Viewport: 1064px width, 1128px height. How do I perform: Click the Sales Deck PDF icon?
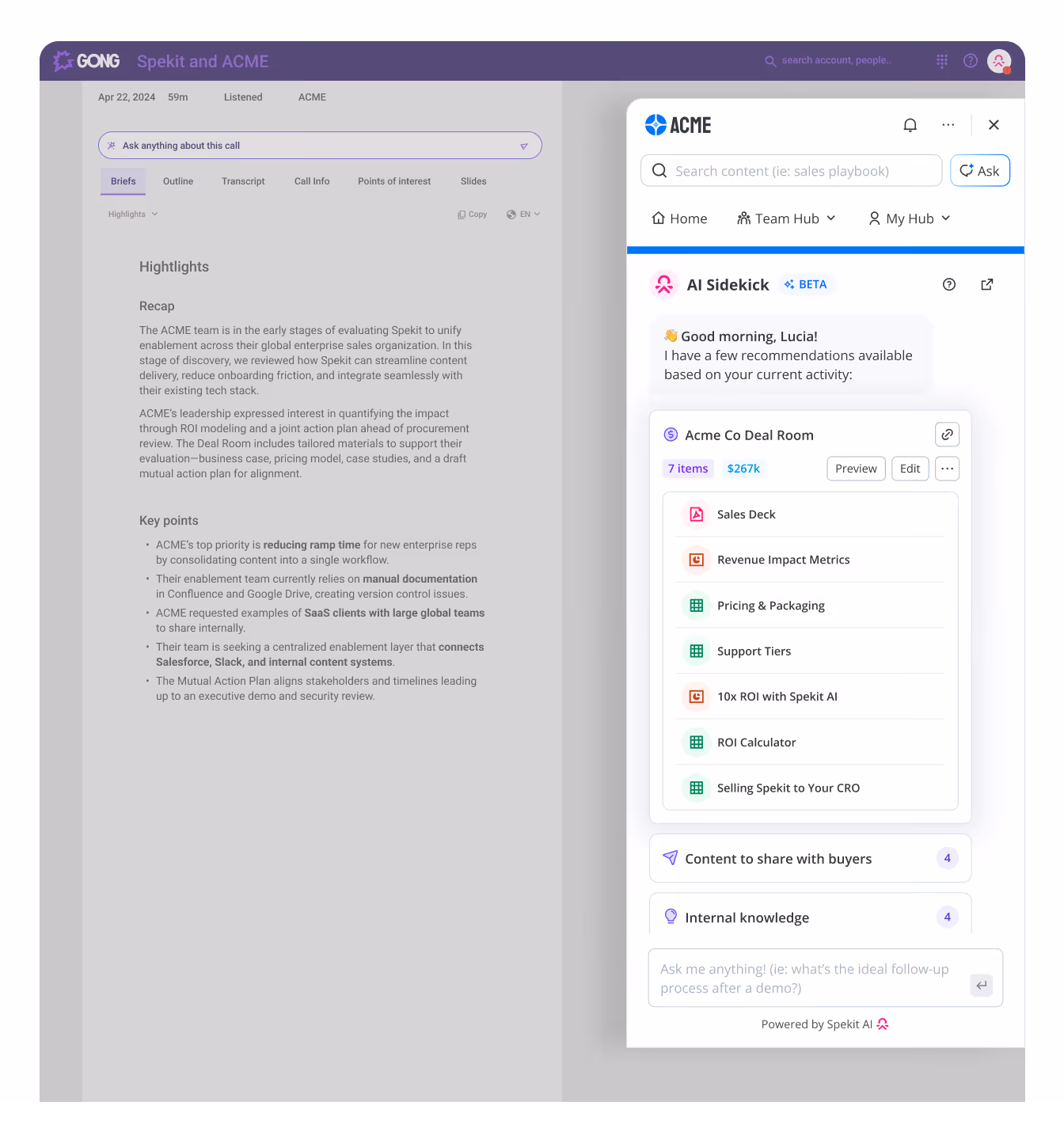(x=697, y=515)
